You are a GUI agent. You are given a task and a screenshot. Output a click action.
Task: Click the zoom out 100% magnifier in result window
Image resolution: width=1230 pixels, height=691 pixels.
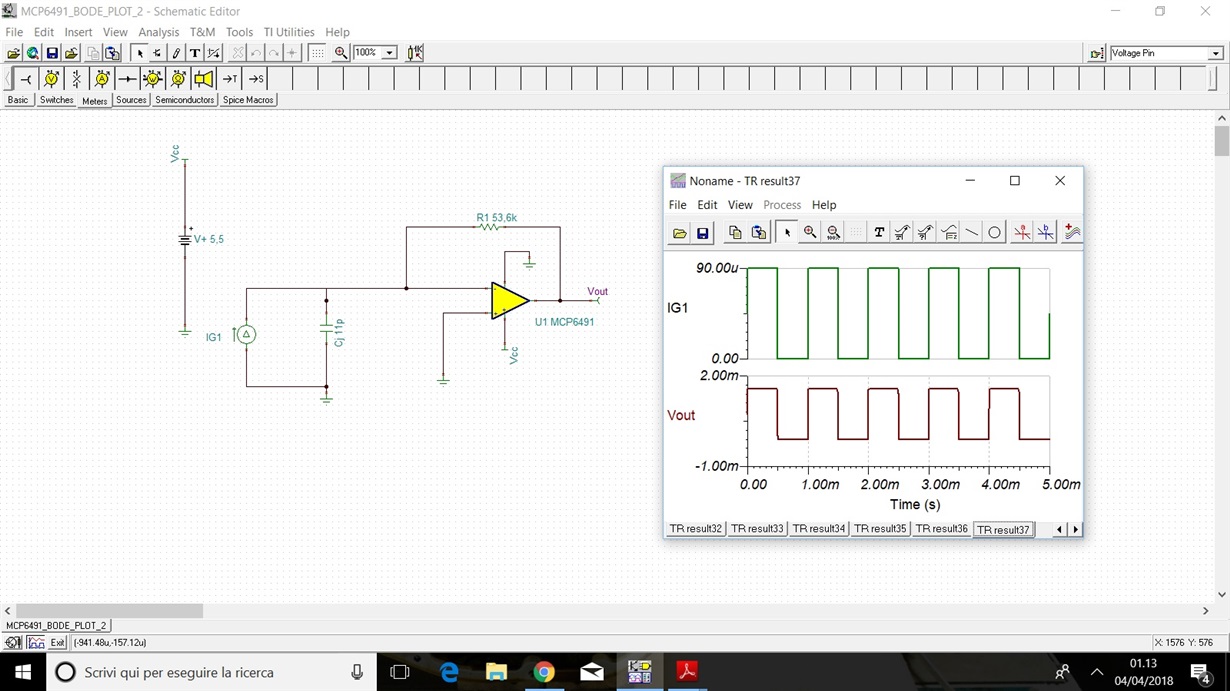tap(833, 233)
